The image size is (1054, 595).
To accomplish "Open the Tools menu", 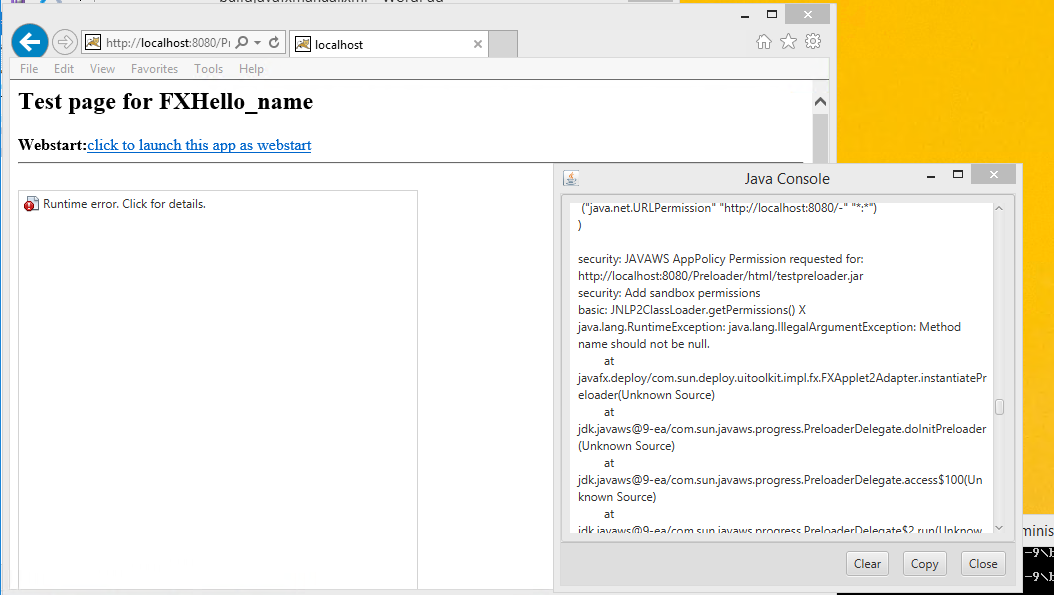I will coord(208,69).
